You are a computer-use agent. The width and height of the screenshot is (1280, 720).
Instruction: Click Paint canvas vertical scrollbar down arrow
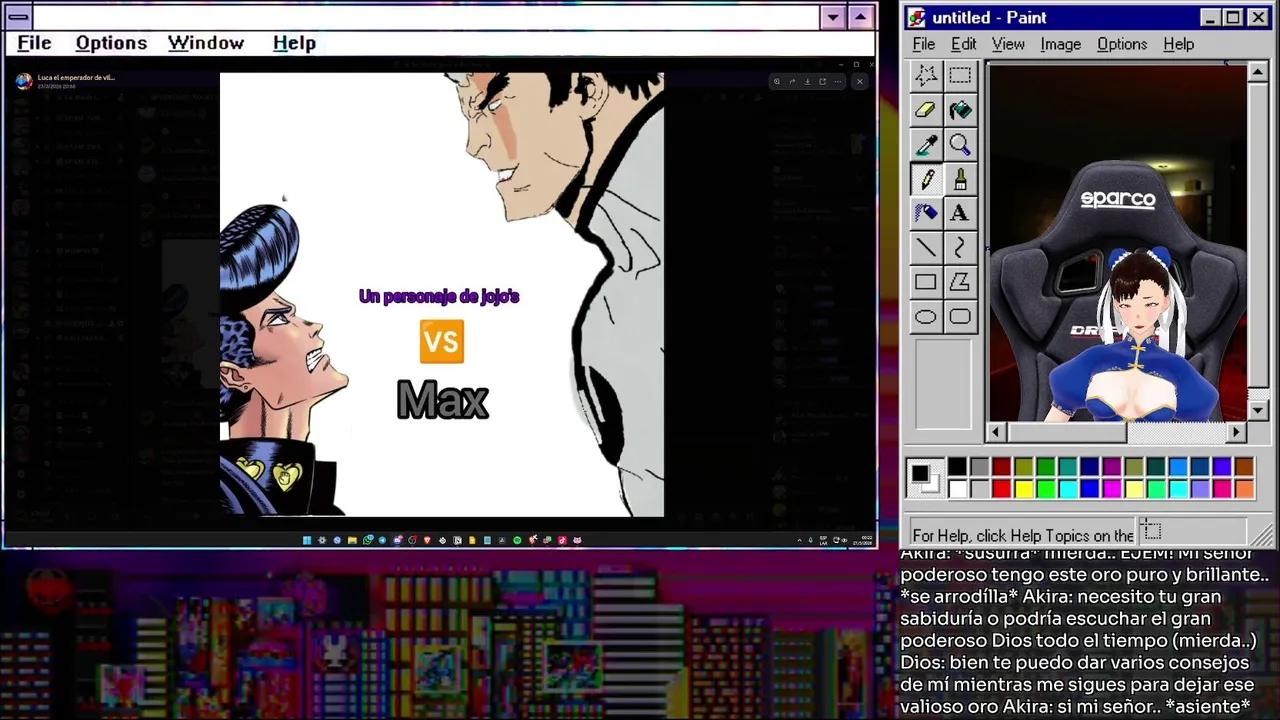1258,410
